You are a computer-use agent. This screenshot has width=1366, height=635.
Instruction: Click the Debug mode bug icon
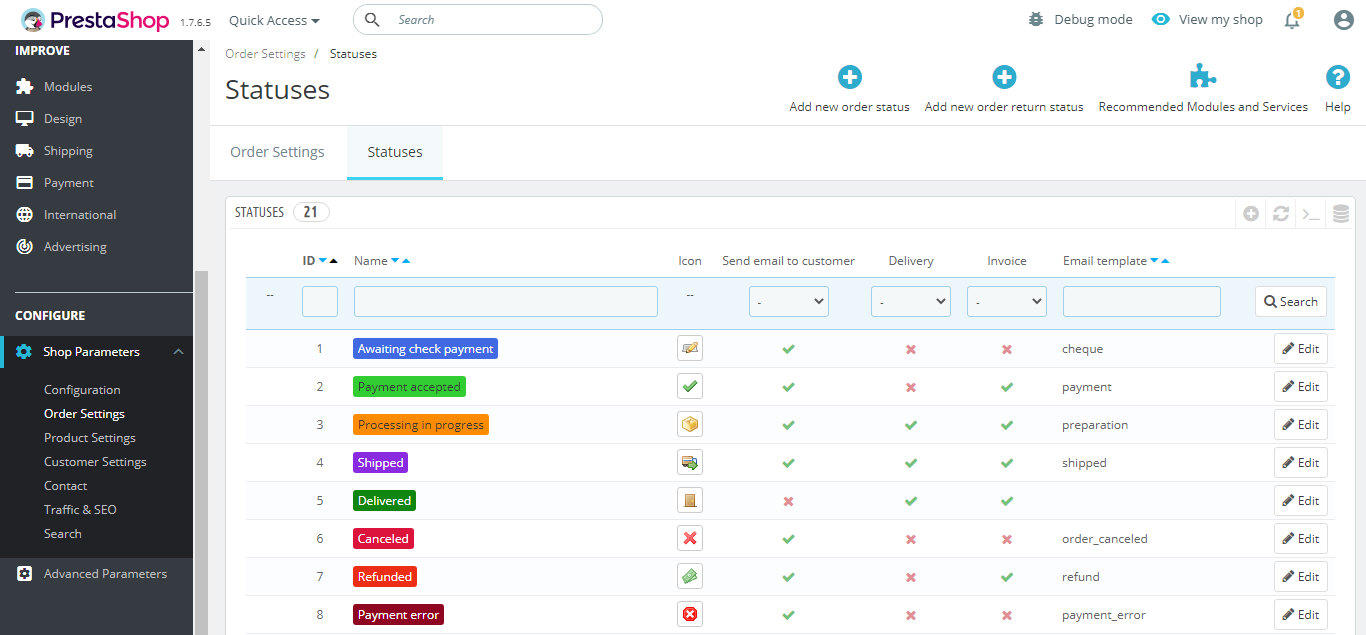[x=1036, y=19]
